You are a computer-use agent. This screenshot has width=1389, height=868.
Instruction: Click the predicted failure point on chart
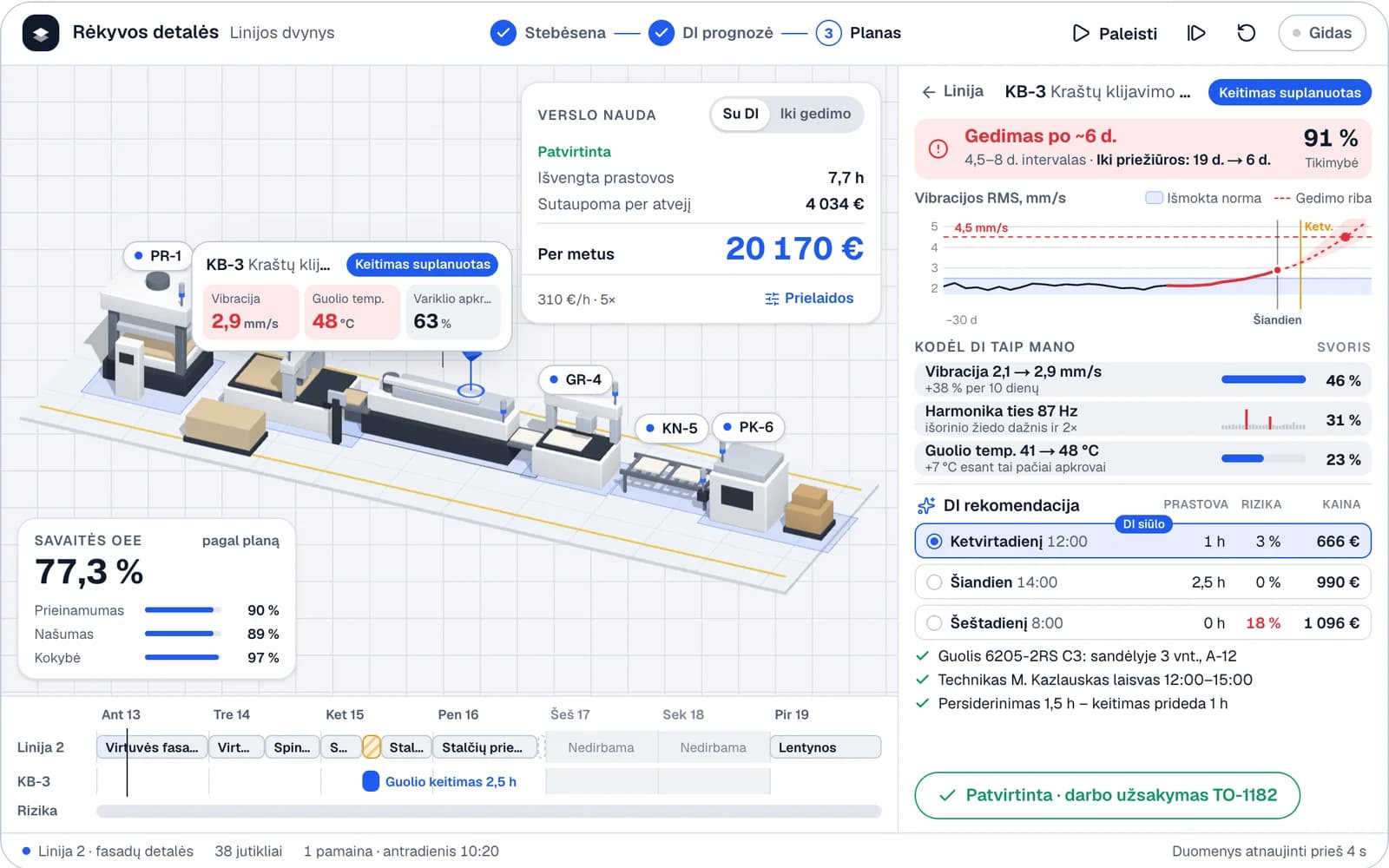(1346, 236)
